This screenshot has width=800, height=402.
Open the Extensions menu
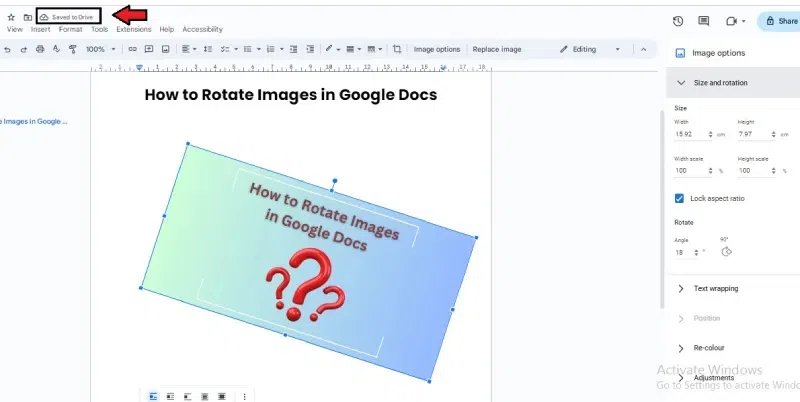[x=133, y=29]
